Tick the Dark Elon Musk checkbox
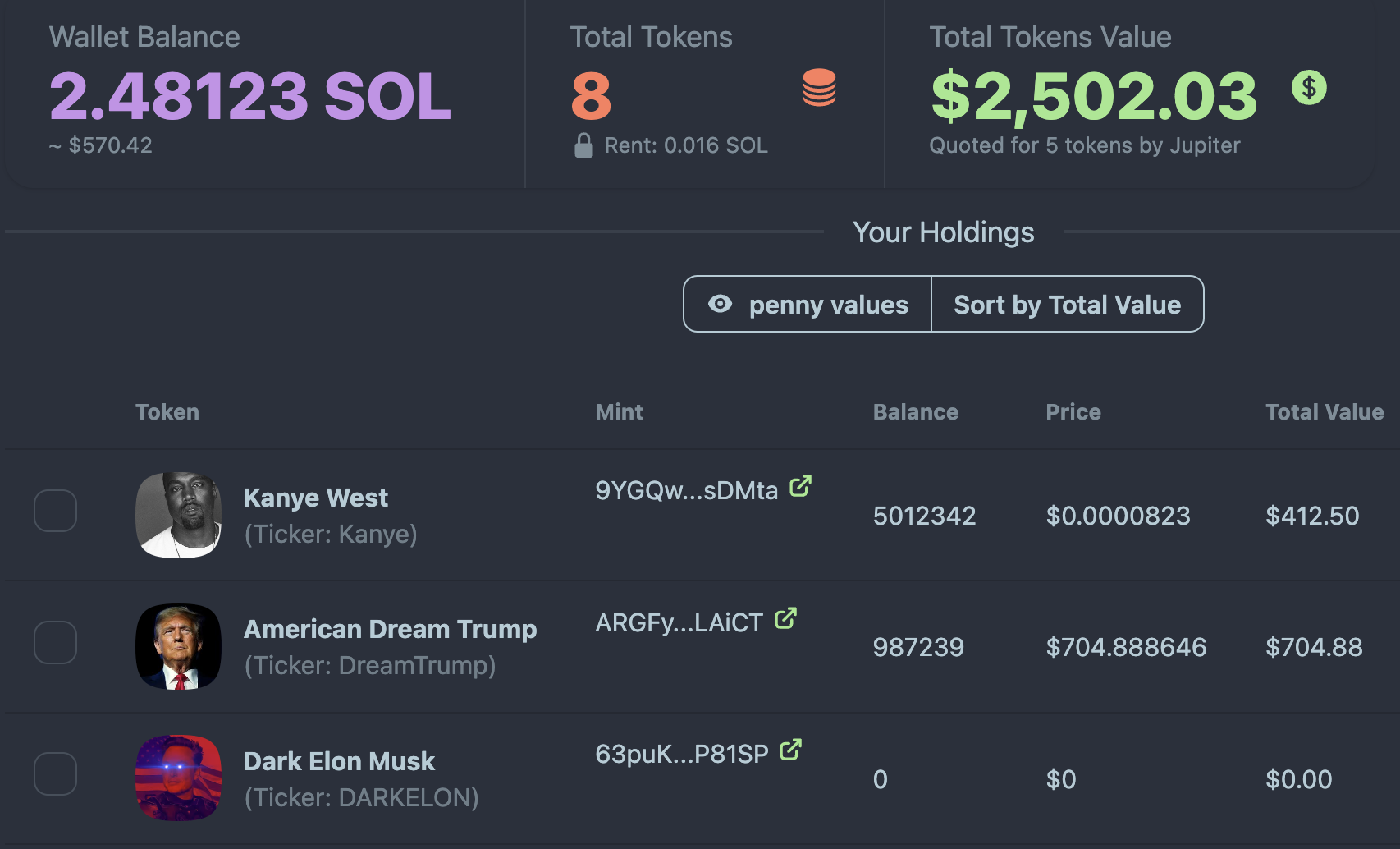The width and height of the screenshot is (1400, 849). point(55,773)
